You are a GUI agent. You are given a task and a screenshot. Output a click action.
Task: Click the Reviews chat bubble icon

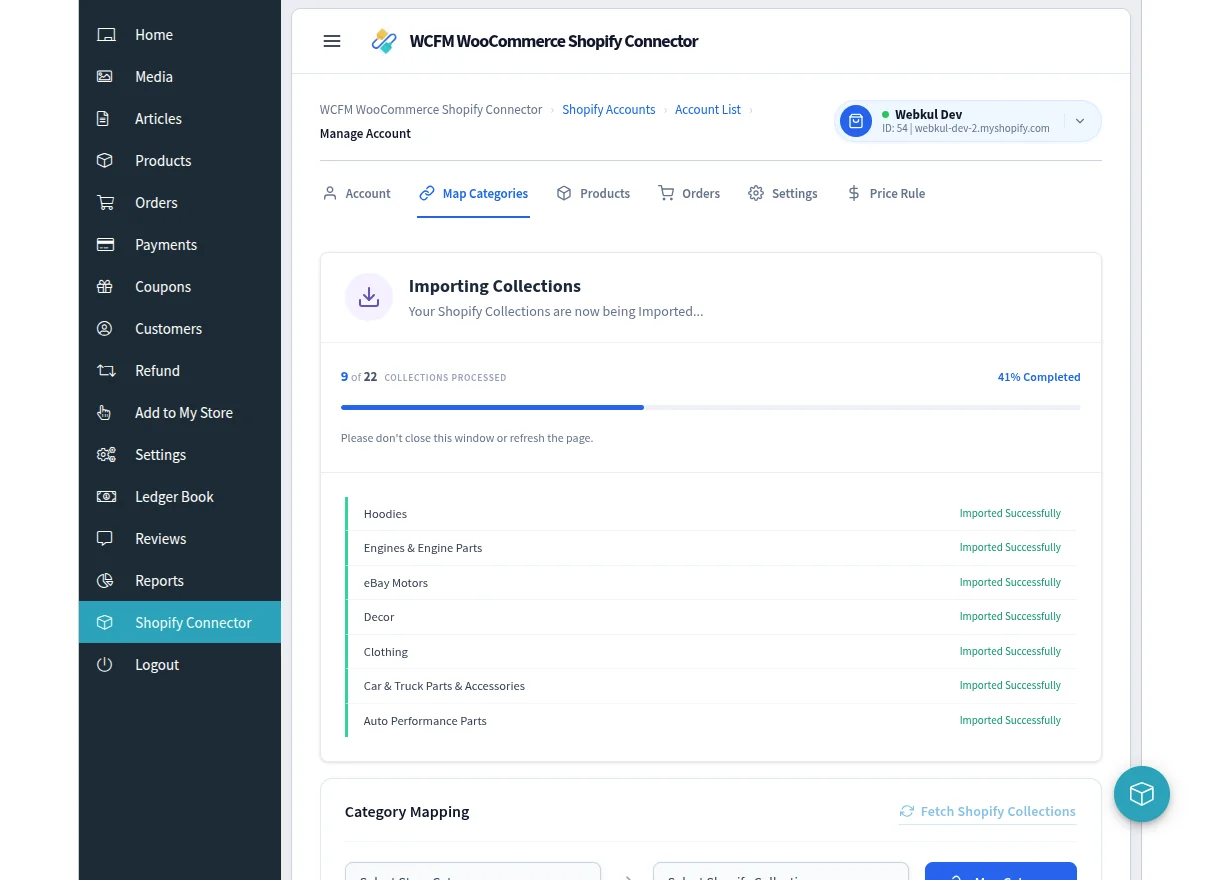click(x=105, y=539)
